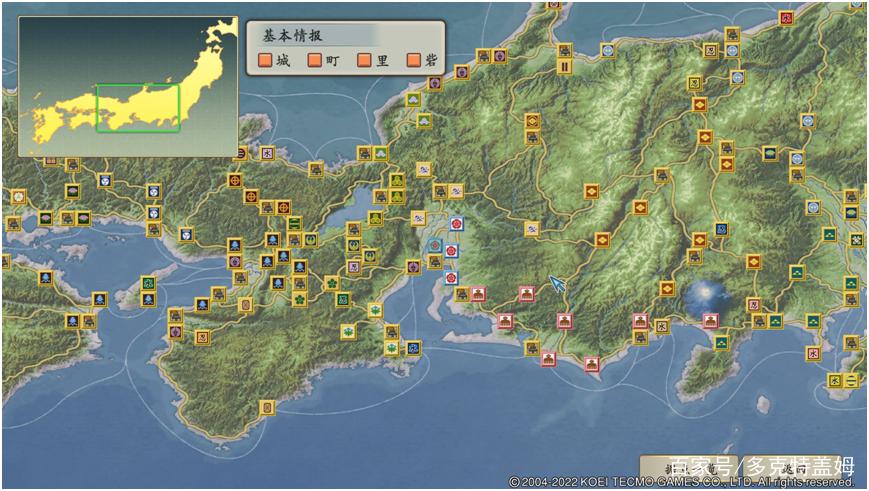Select the 忍 icon in southwestern Kii
This screenshot has width=869, height=491.
tap(202, 337)
